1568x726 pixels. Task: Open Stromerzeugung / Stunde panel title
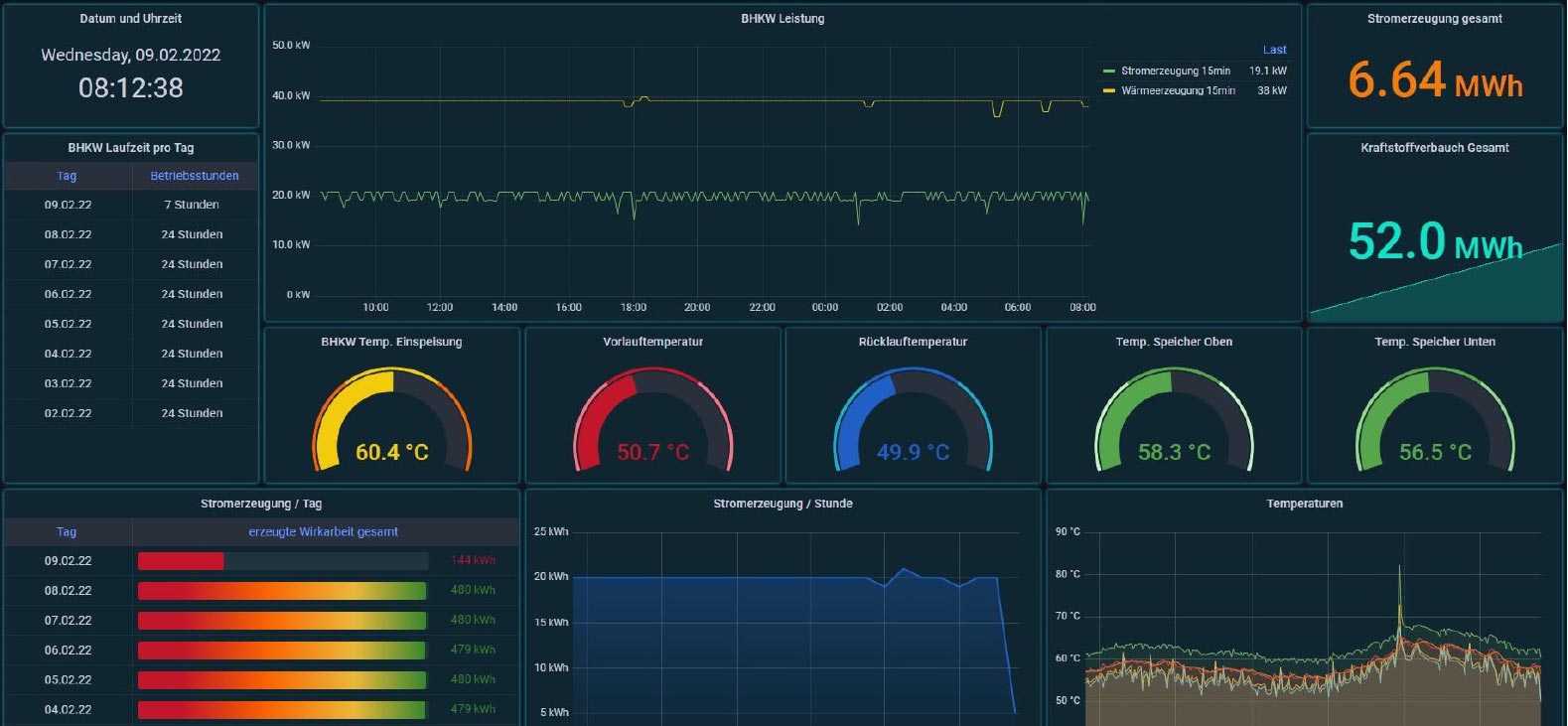[x=783, y=504]
